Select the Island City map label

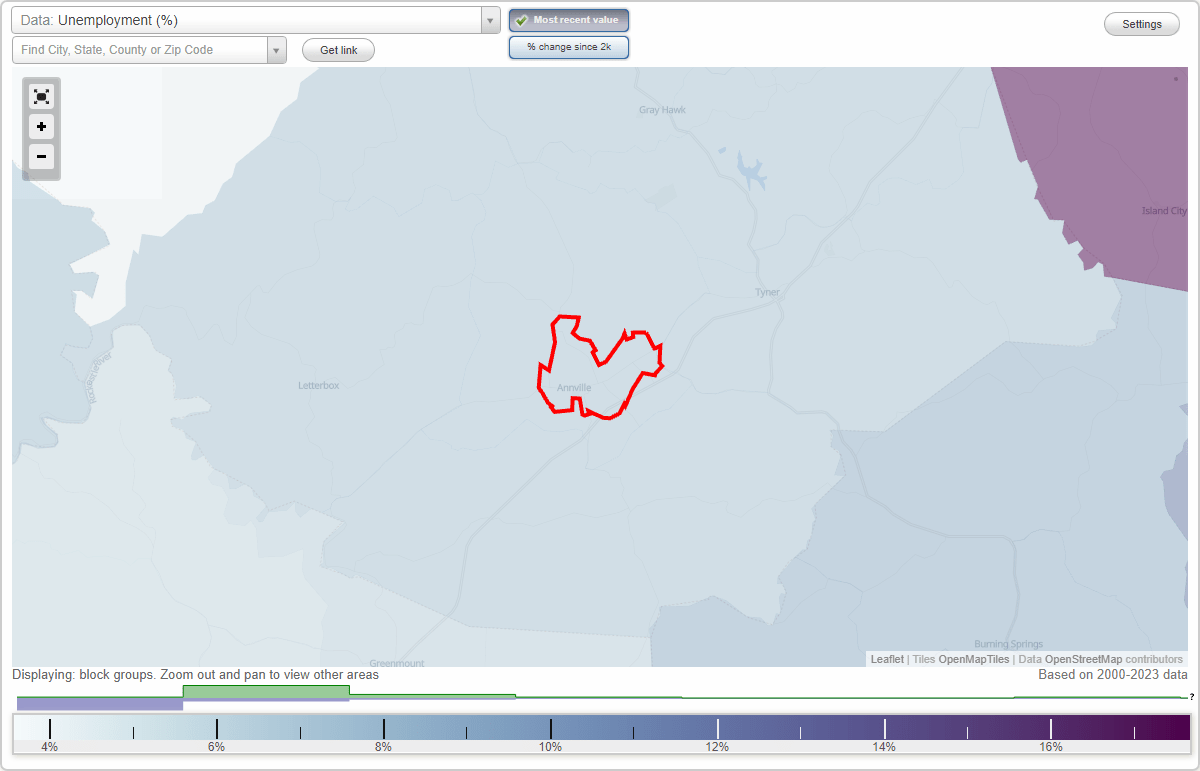pyautogui.click(x=1164, y=211)
